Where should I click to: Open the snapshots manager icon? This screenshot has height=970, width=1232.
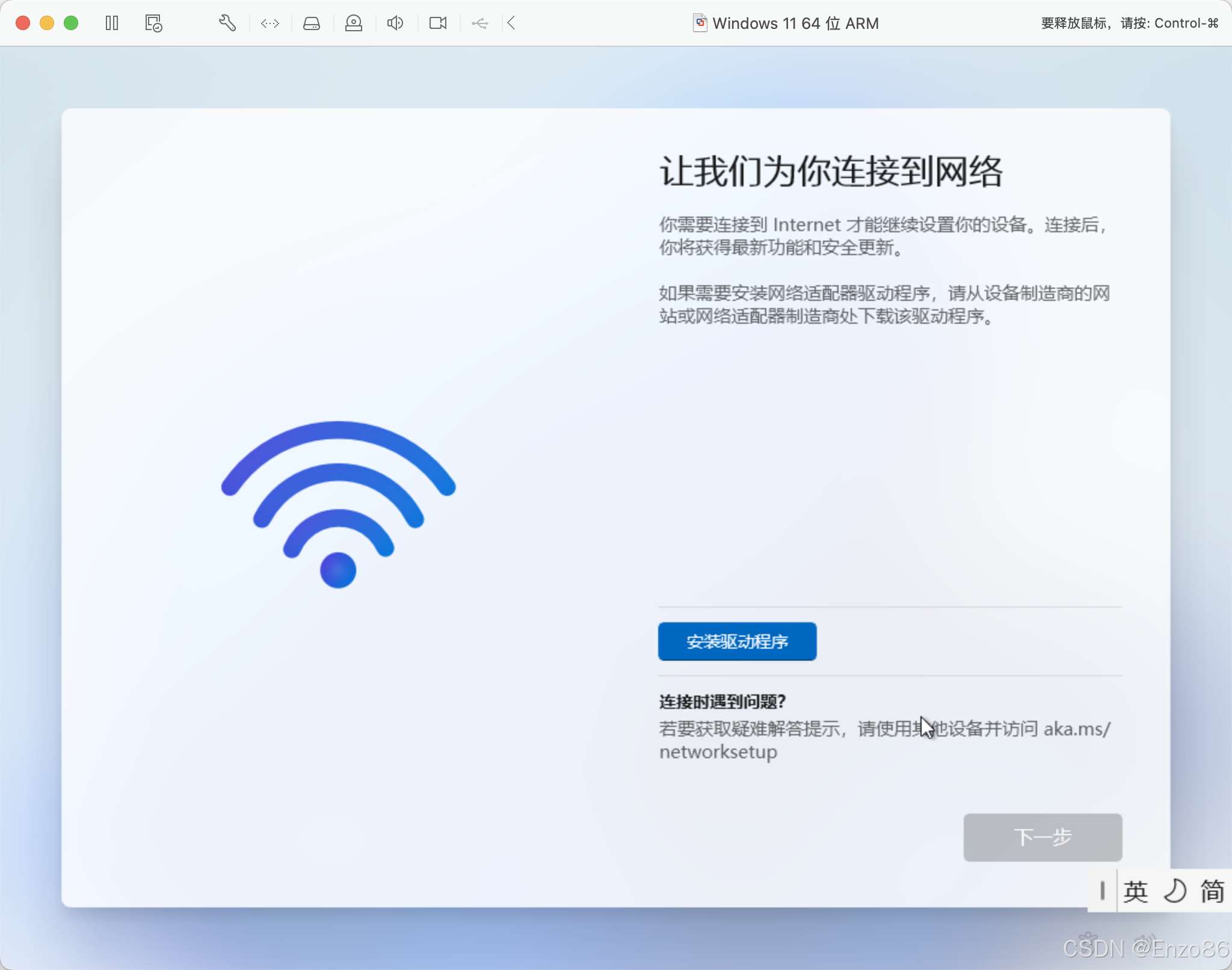click(x=153, y=23)
